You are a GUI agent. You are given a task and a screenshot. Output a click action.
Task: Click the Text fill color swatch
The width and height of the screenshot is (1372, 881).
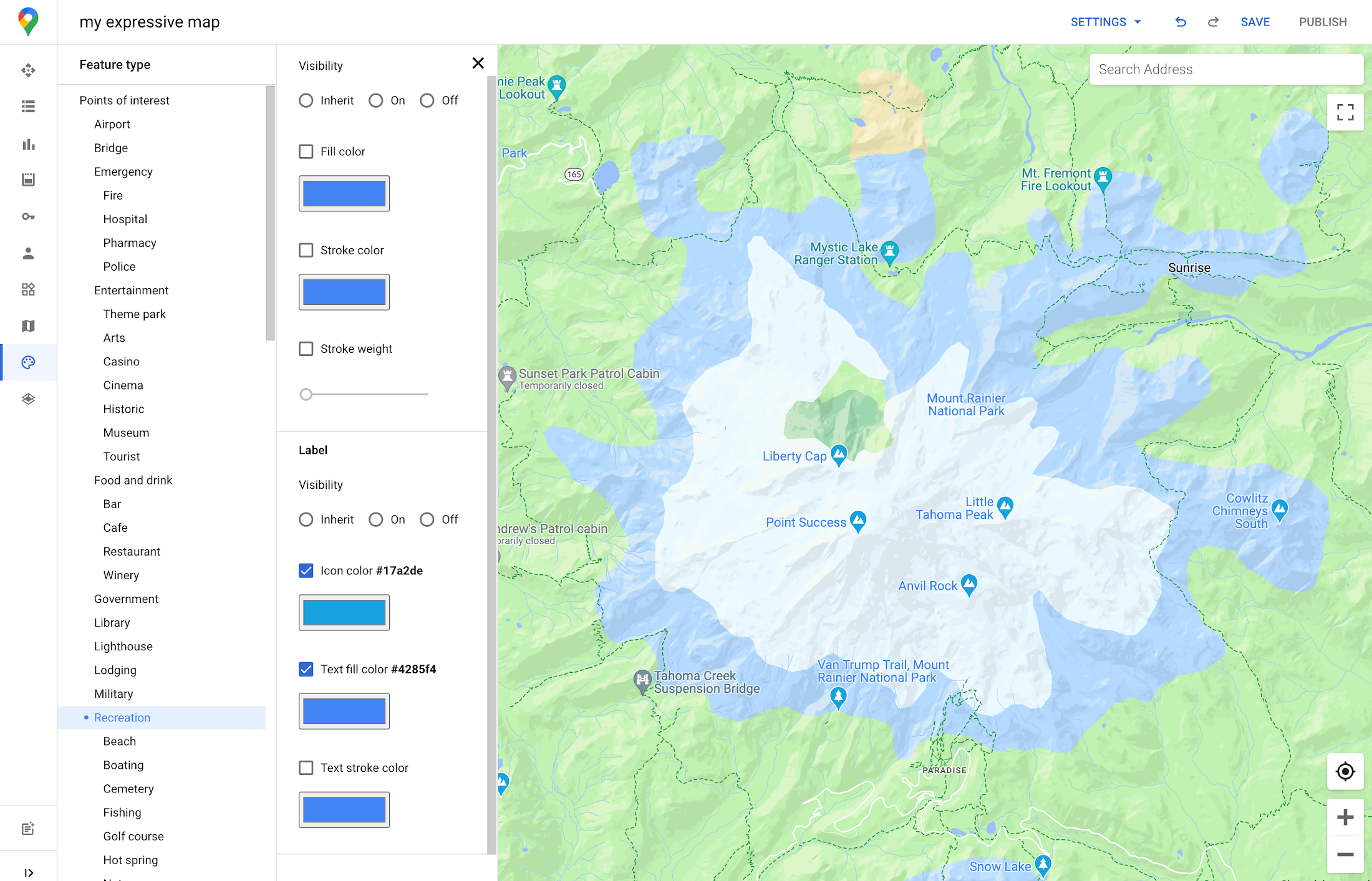coord(344,711)
